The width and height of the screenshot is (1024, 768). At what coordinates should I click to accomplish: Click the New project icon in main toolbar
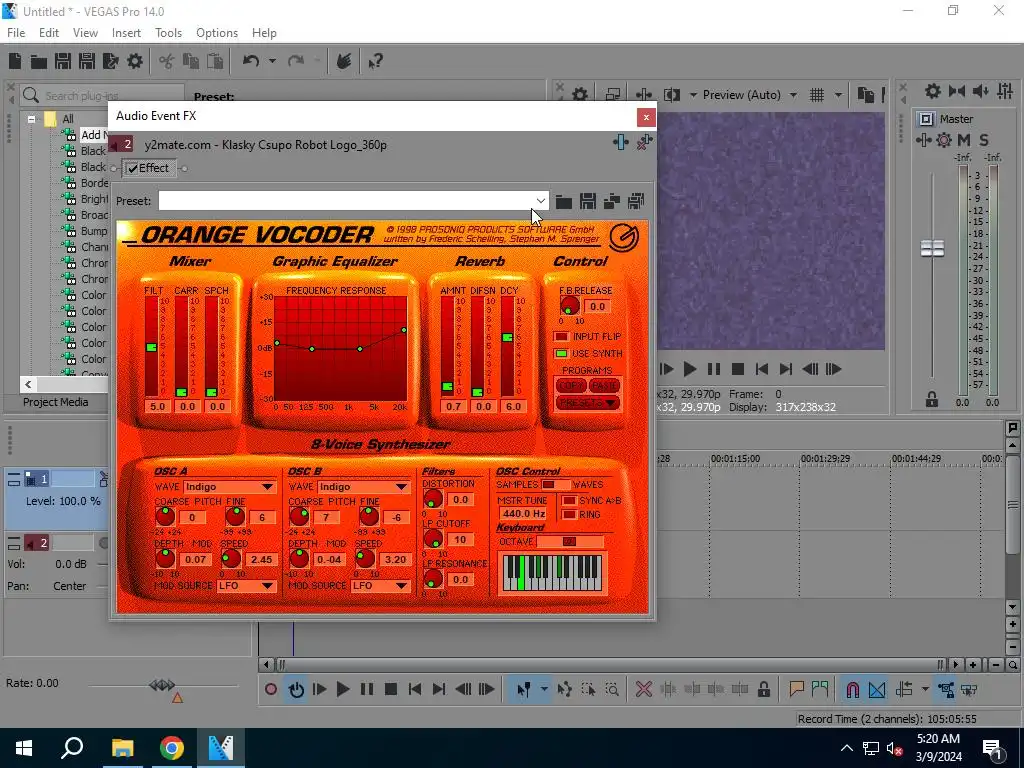tap(15, 61)
